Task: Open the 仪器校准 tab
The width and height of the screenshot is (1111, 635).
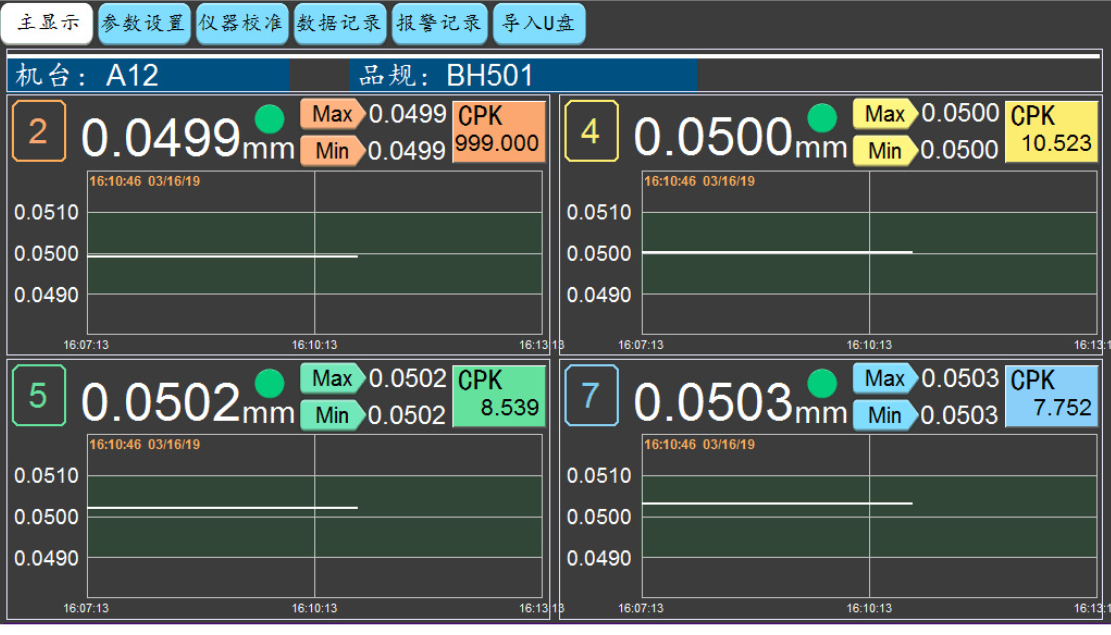Action: (x=241, y=24)
